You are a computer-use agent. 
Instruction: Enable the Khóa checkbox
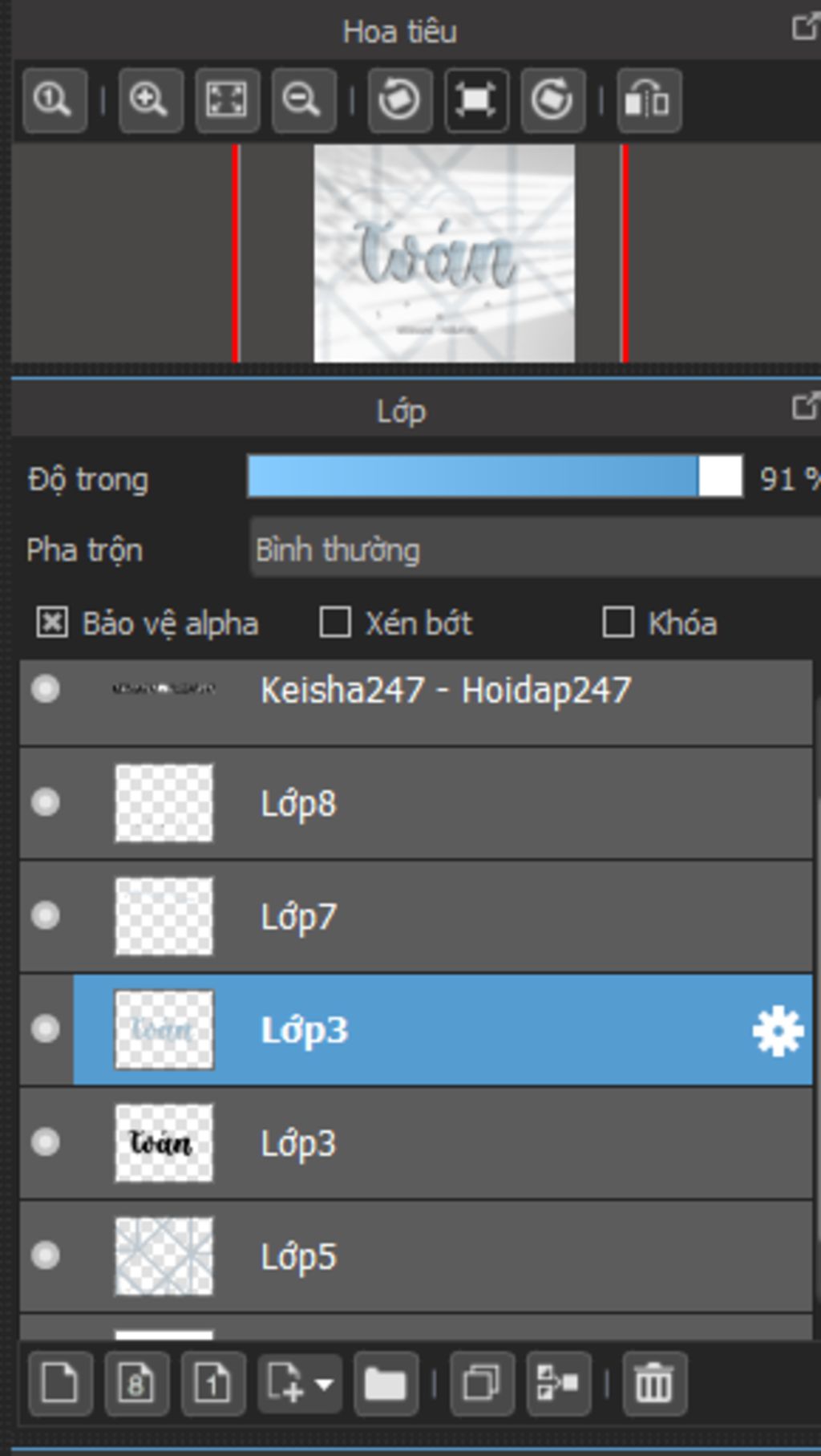click(x=617, y=623)
